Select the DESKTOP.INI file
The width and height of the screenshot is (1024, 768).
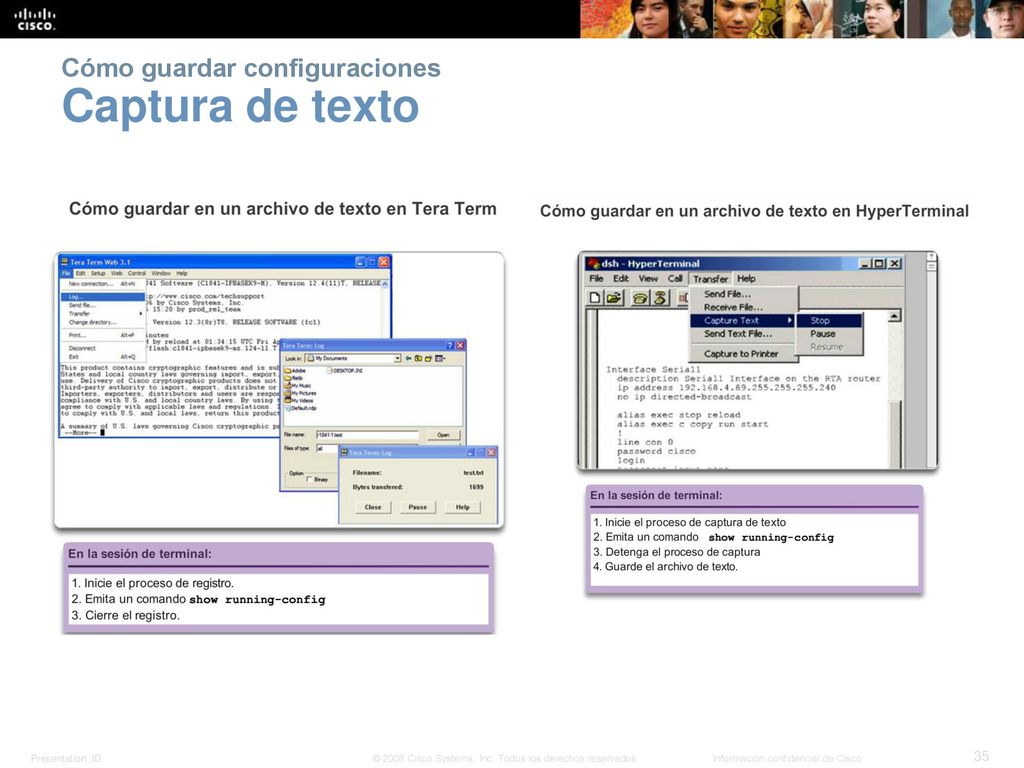pyautogui.click(x=344, y=370)
